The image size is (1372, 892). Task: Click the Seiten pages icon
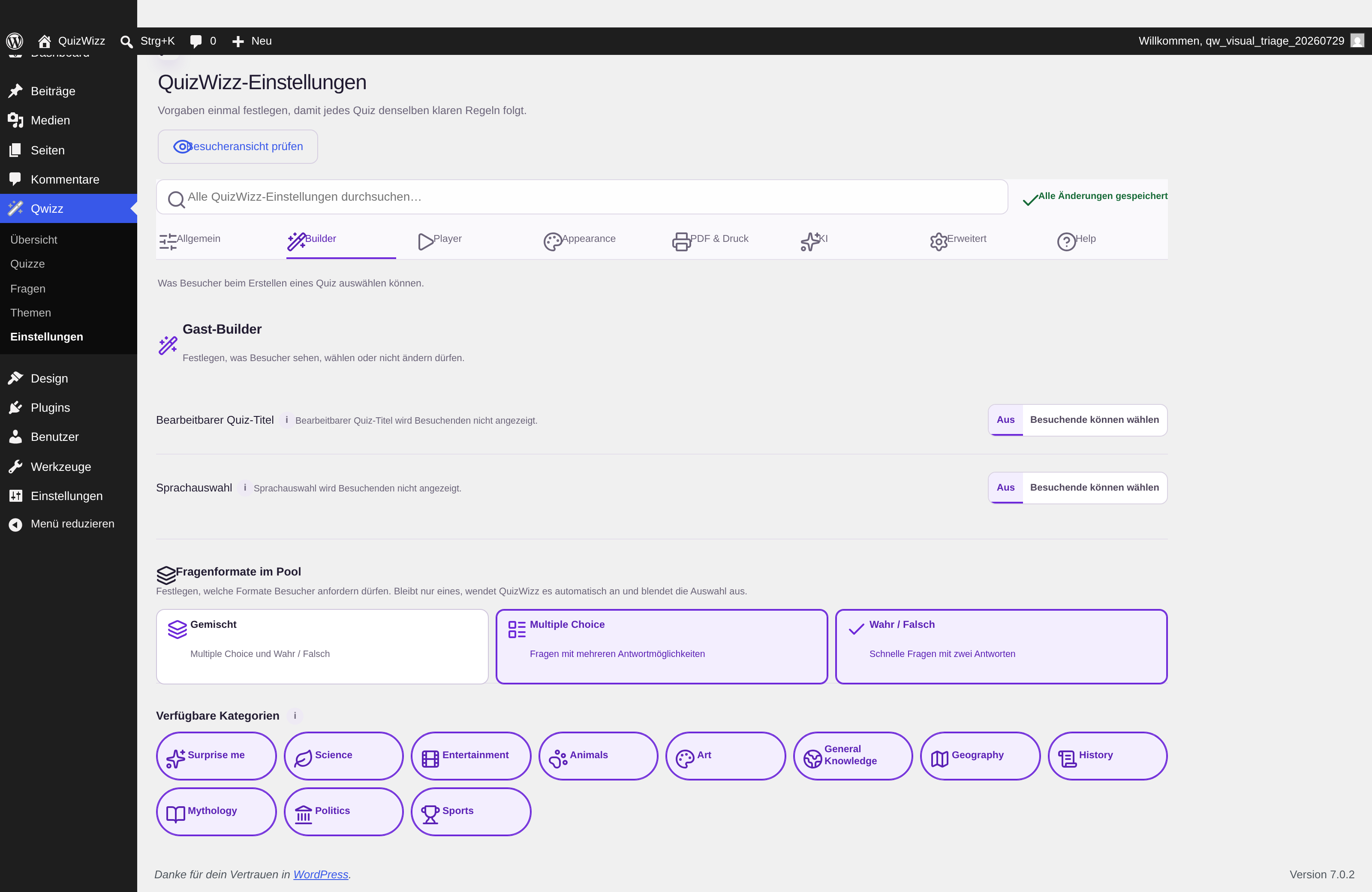15,150
